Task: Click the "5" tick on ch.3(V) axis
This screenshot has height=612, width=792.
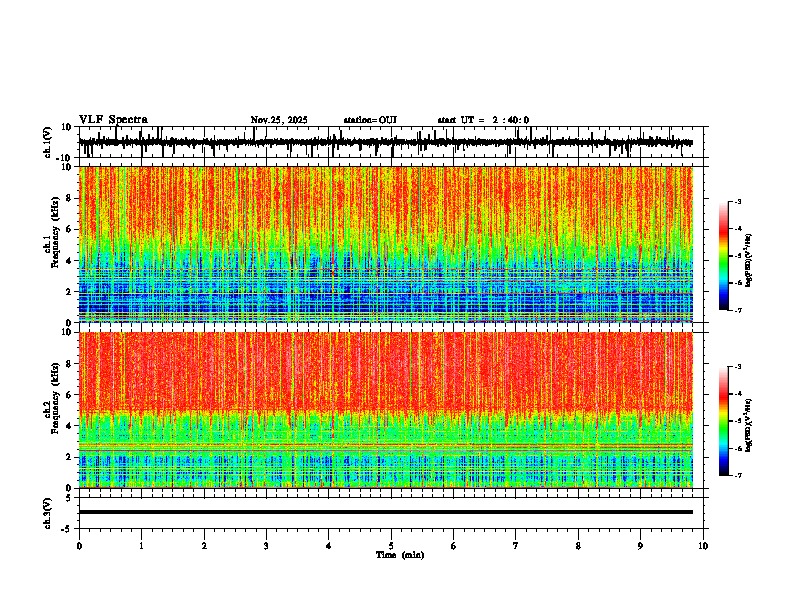Action: tap(69, 498)
